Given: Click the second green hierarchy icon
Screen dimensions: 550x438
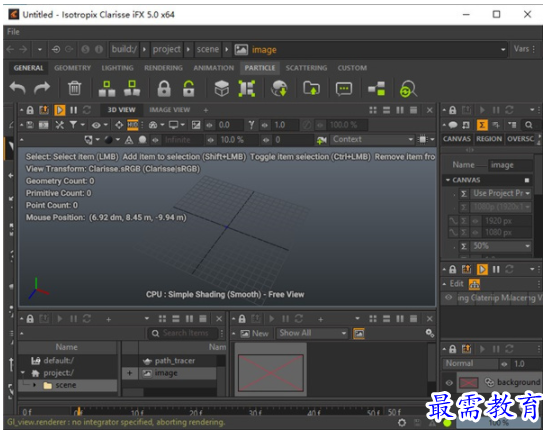Looking at the screenshot, I should point(132,88).
